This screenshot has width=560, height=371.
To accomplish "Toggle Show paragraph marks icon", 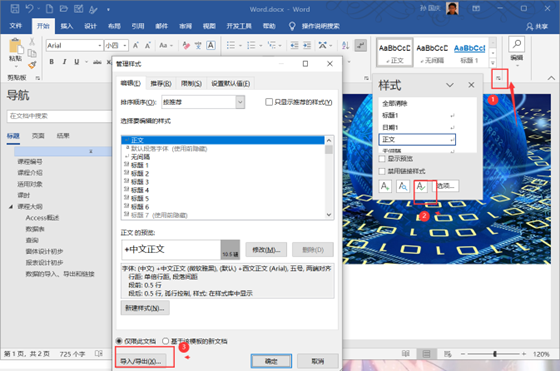I will tap(361, 45).
